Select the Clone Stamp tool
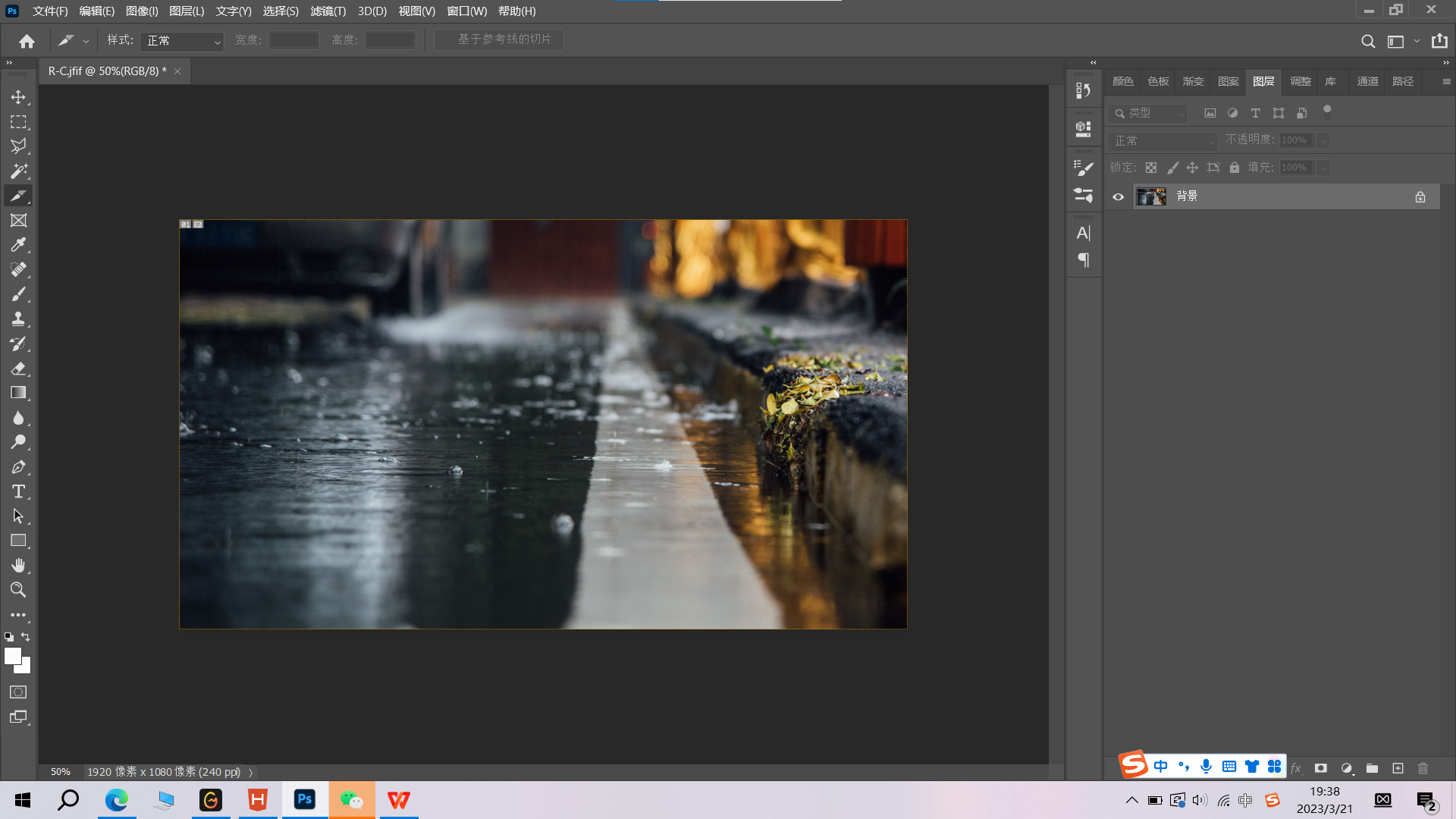 [18, 318]
